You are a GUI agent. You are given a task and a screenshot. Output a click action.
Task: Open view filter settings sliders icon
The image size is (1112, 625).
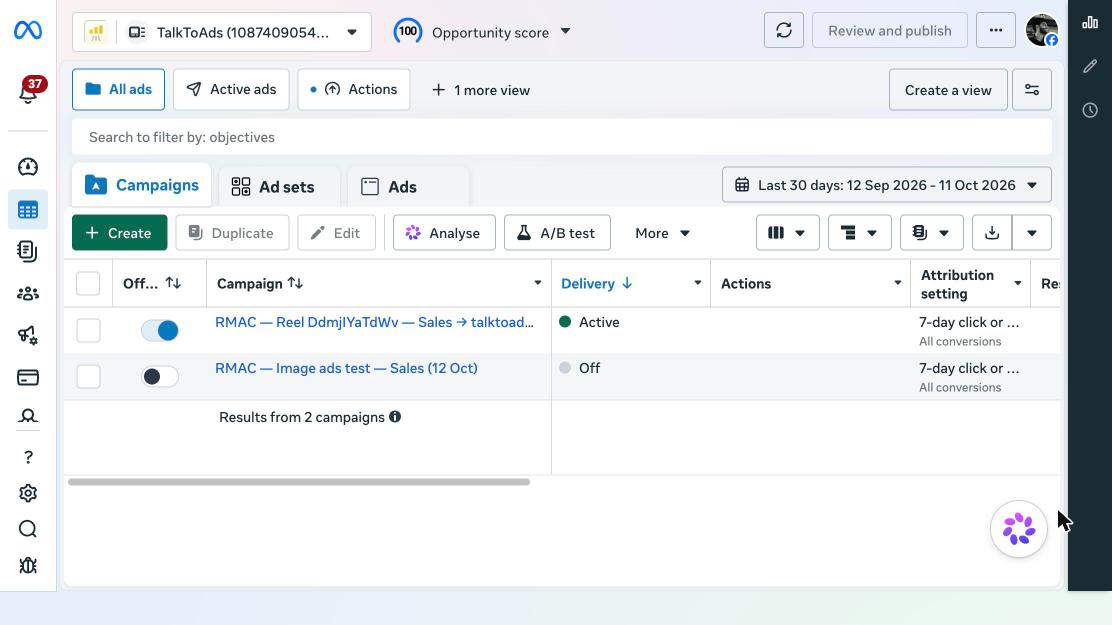pyautogui.click(x=1032, y=89)
